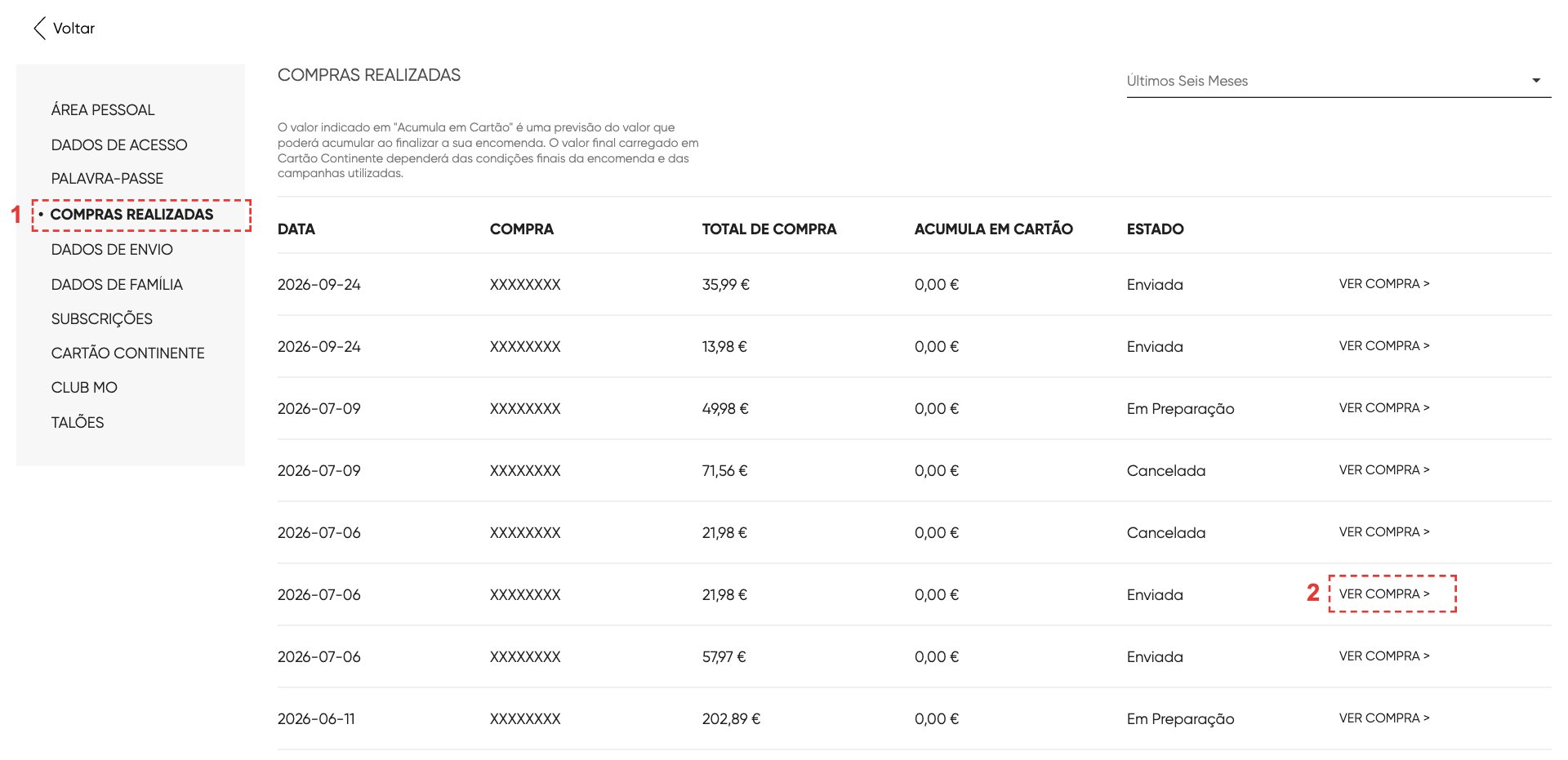The width and height of the screenshot is (1568, 760).
Task: Click the Voltar text label
Action: 74,29
